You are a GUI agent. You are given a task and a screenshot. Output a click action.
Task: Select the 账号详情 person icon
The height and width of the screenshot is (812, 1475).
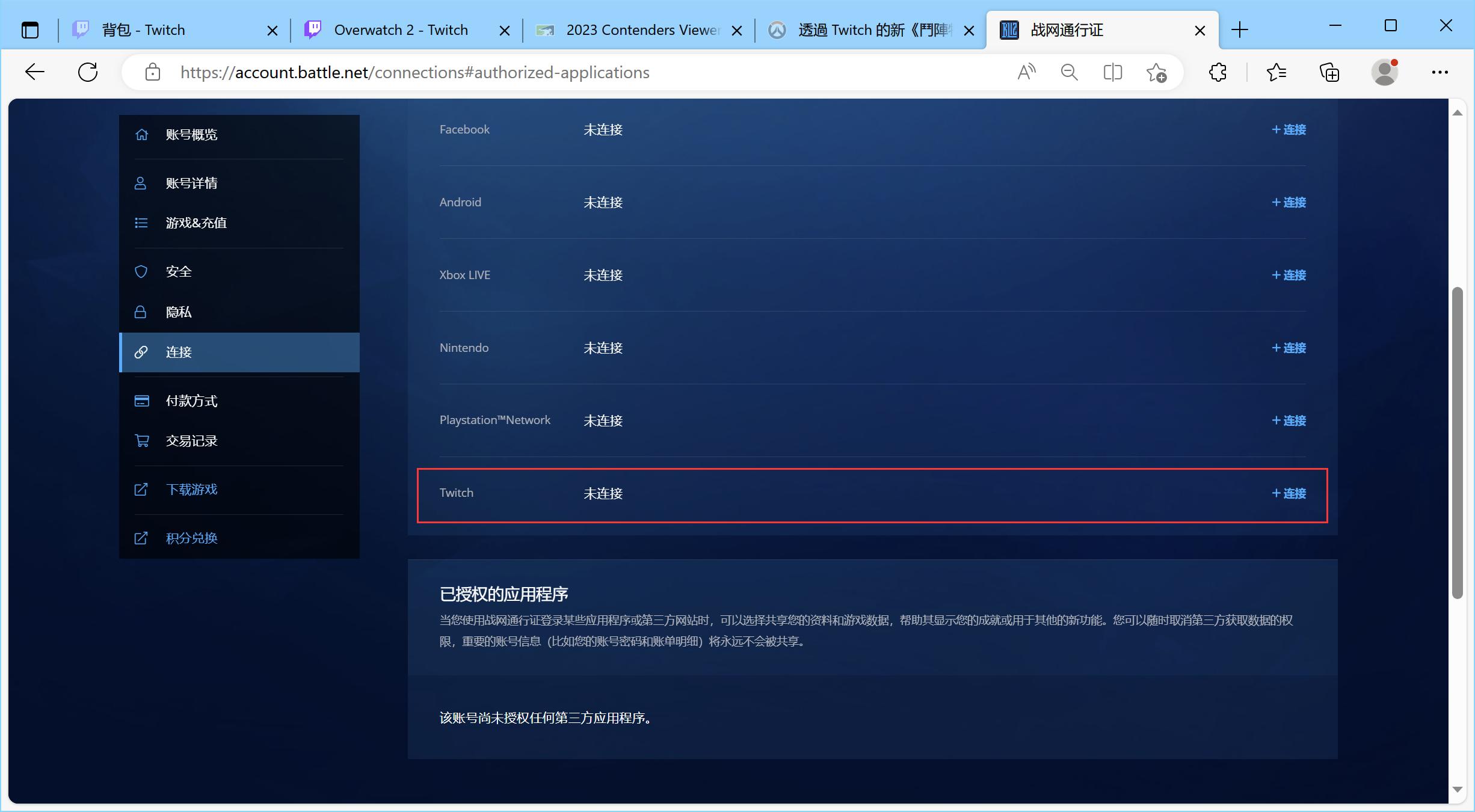pyautogui.click(x=141, y=182)
